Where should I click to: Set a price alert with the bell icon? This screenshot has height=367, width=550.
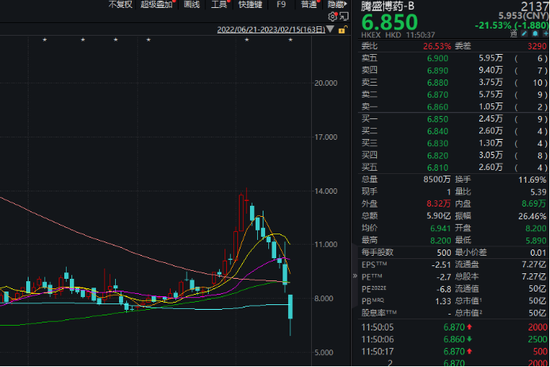point(535,34)
